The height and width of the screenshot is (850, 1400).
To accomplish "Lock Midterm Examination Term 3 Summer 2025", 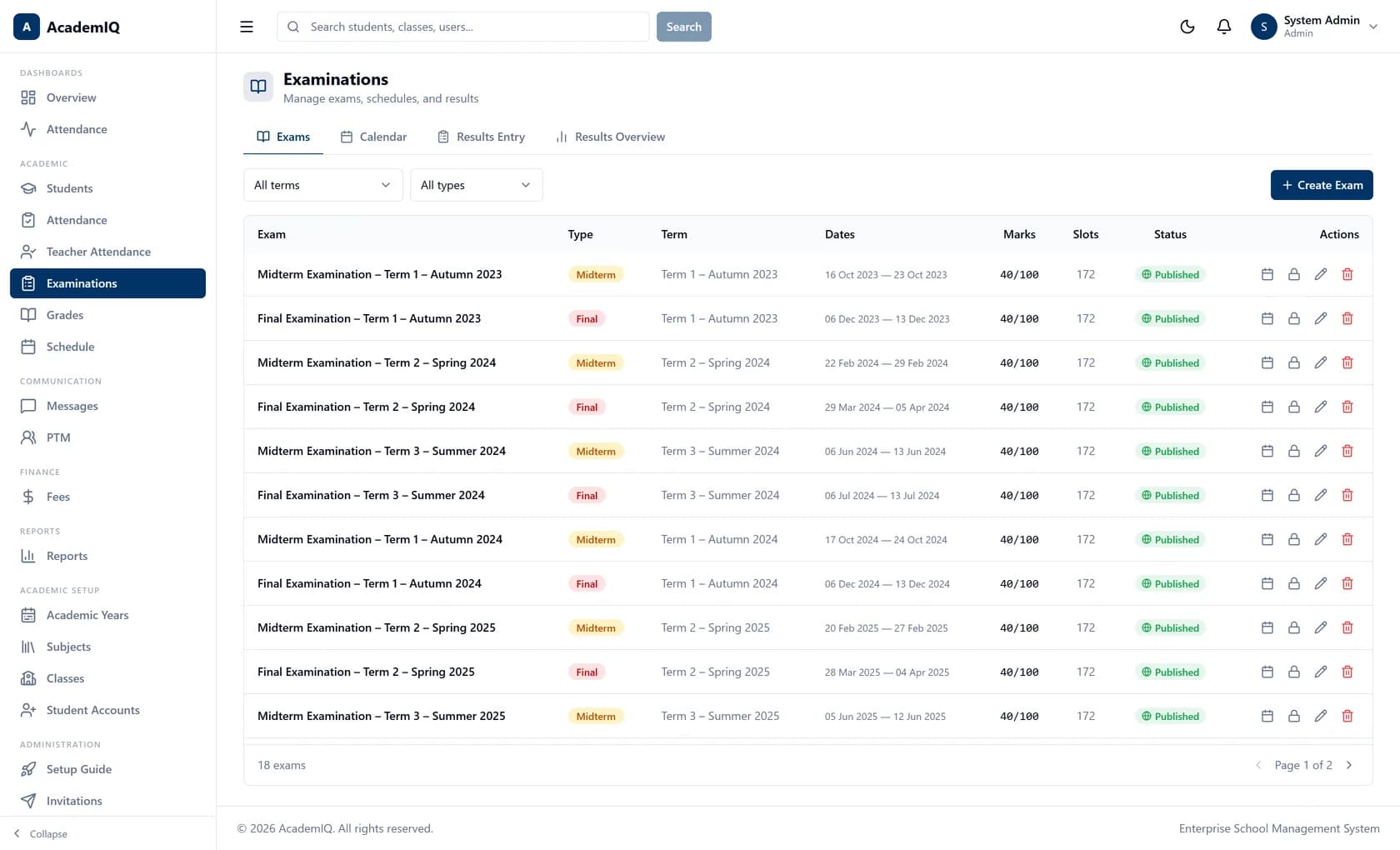I will [x=1294, y=716].
